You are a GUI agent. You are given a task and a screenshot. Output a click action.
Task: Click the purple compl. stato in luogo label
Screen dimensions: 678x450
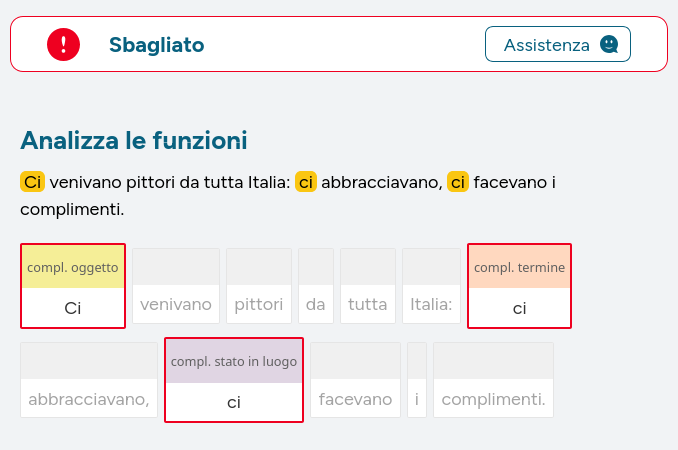point(234,361)
